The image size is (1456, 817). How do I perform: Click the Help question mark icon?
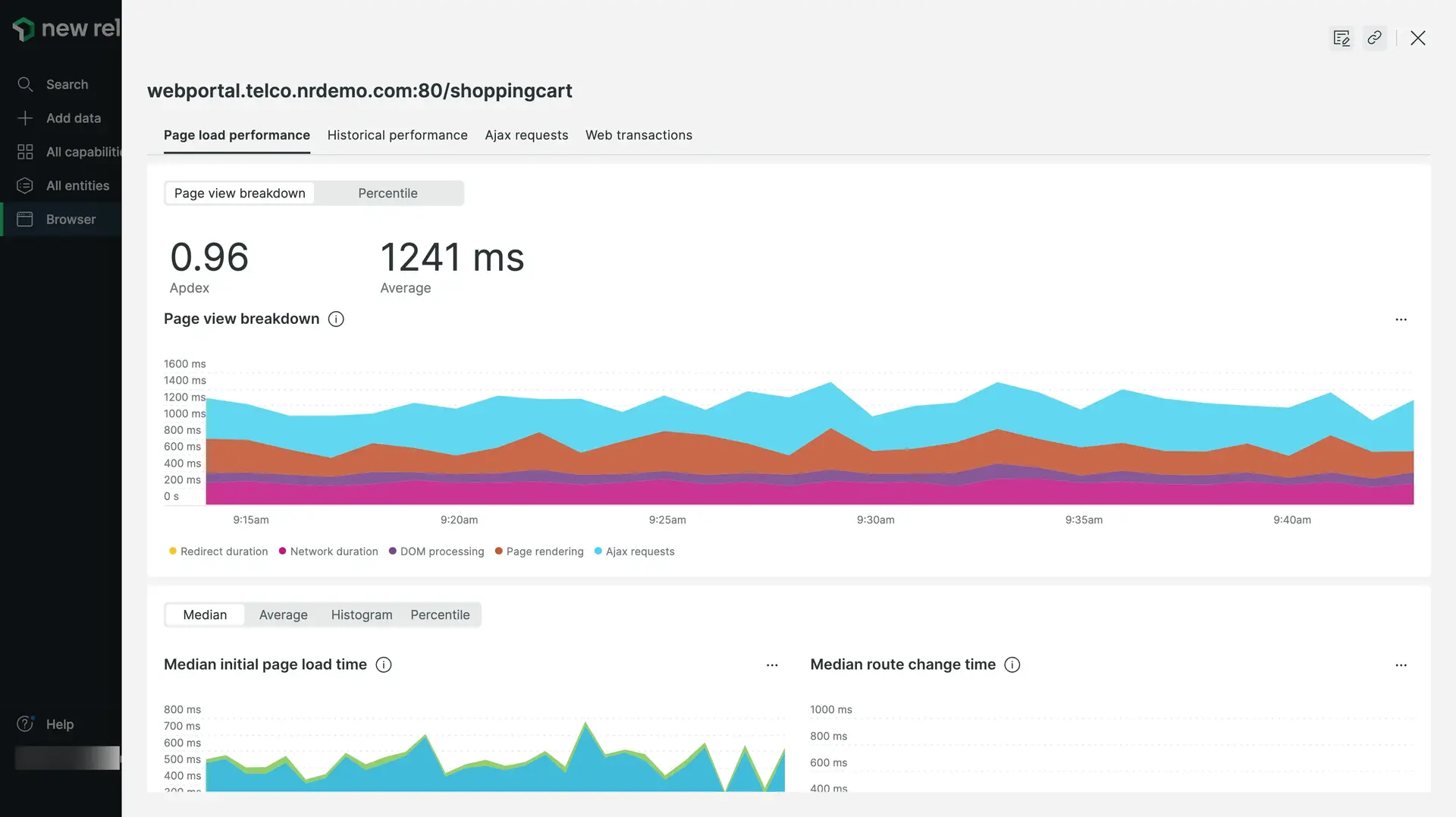click(25, 724)
